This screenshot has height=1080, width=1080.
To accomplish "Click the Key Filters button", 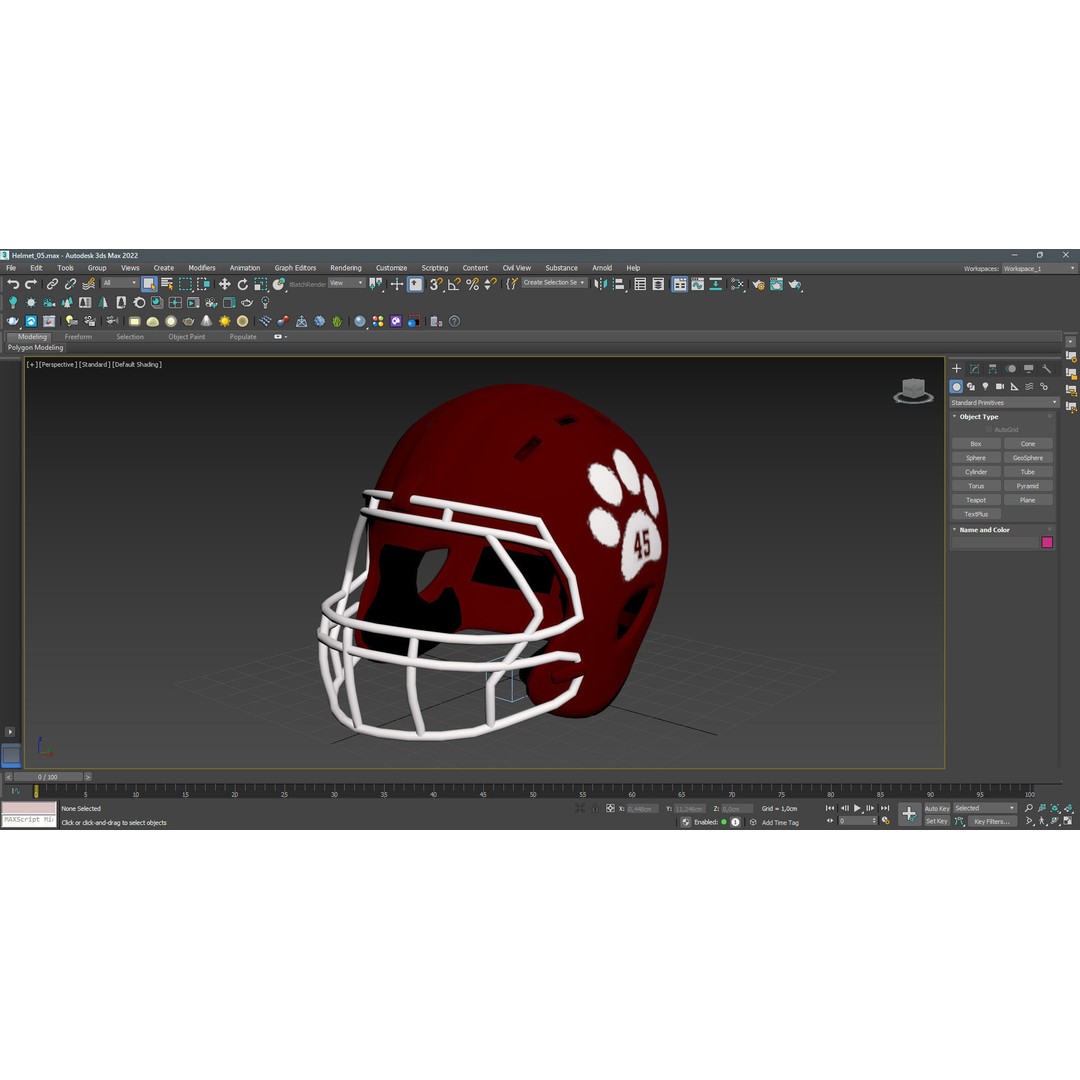I will (993, 821).
